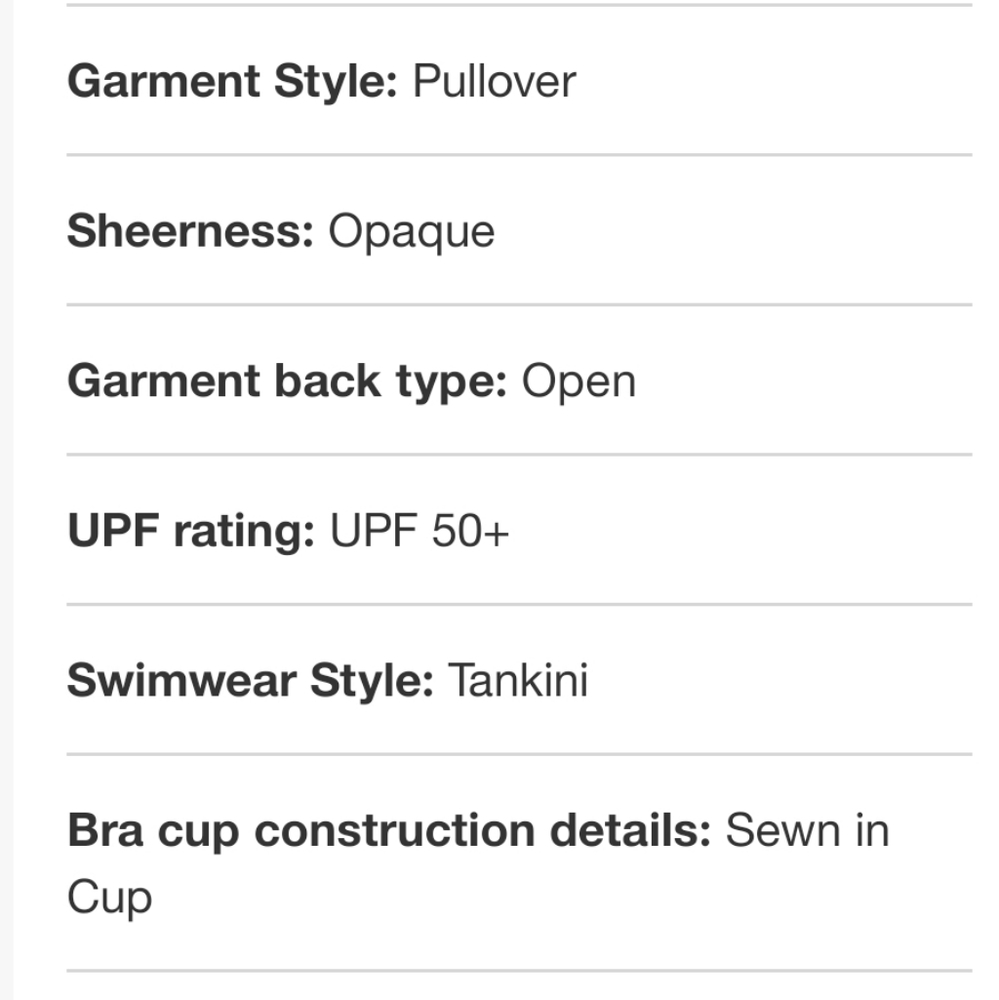Select the UPF 50+ value

pos(419,531)
